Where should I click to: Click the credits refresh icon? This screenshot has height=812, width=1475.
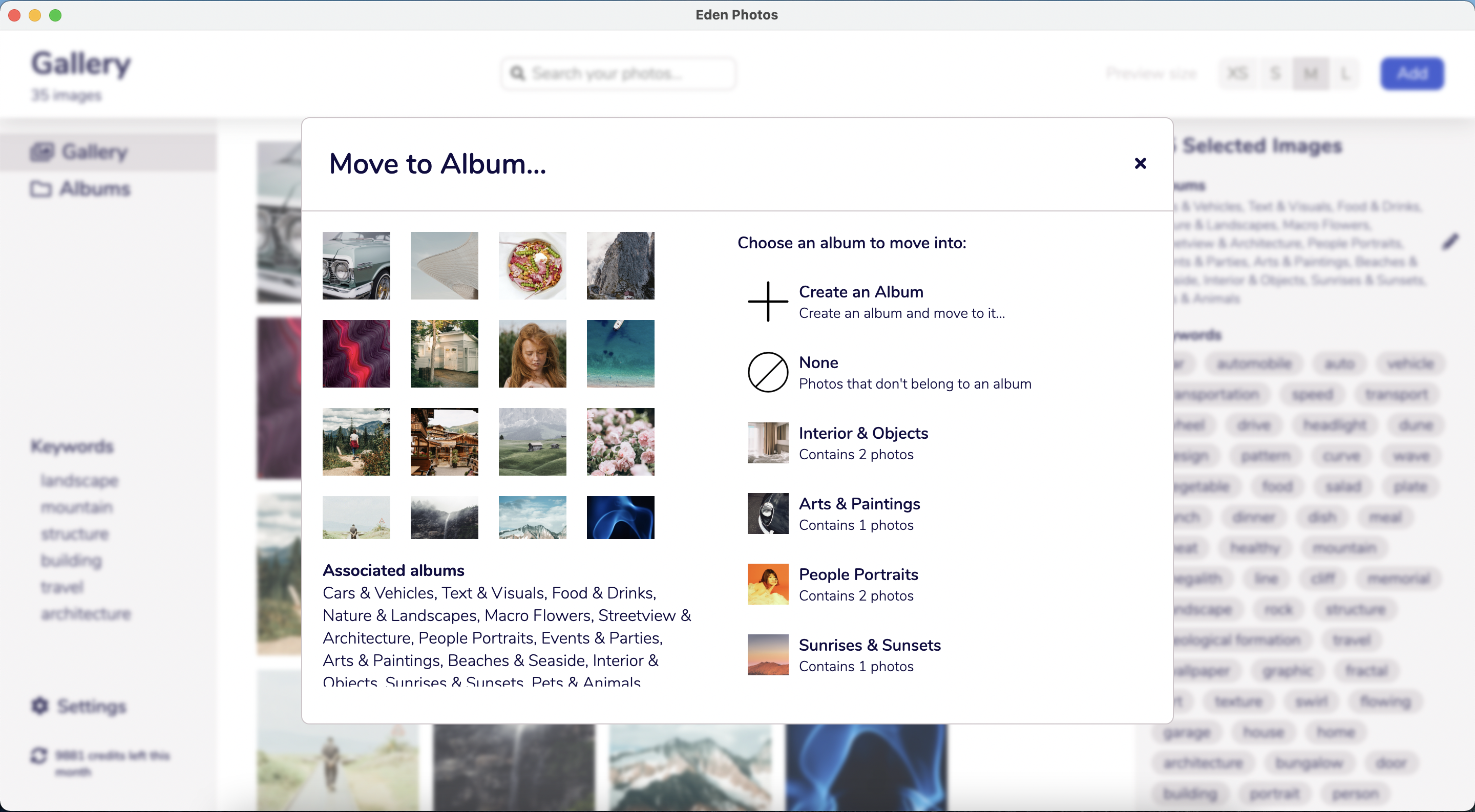[38, 756]
